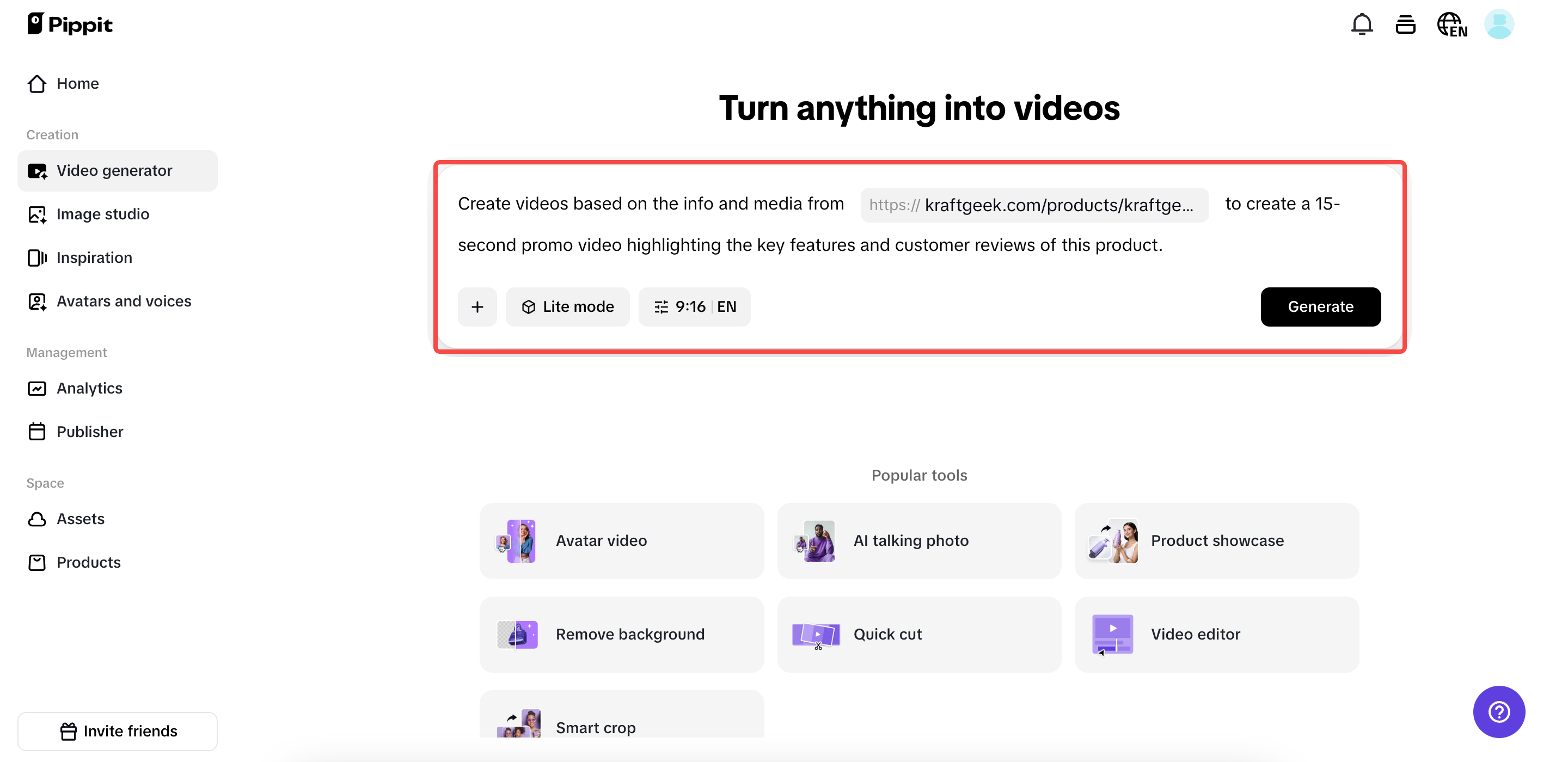Toggle Lite mode in the prompt bar
1568x762 pixels.
pos(568,307)
